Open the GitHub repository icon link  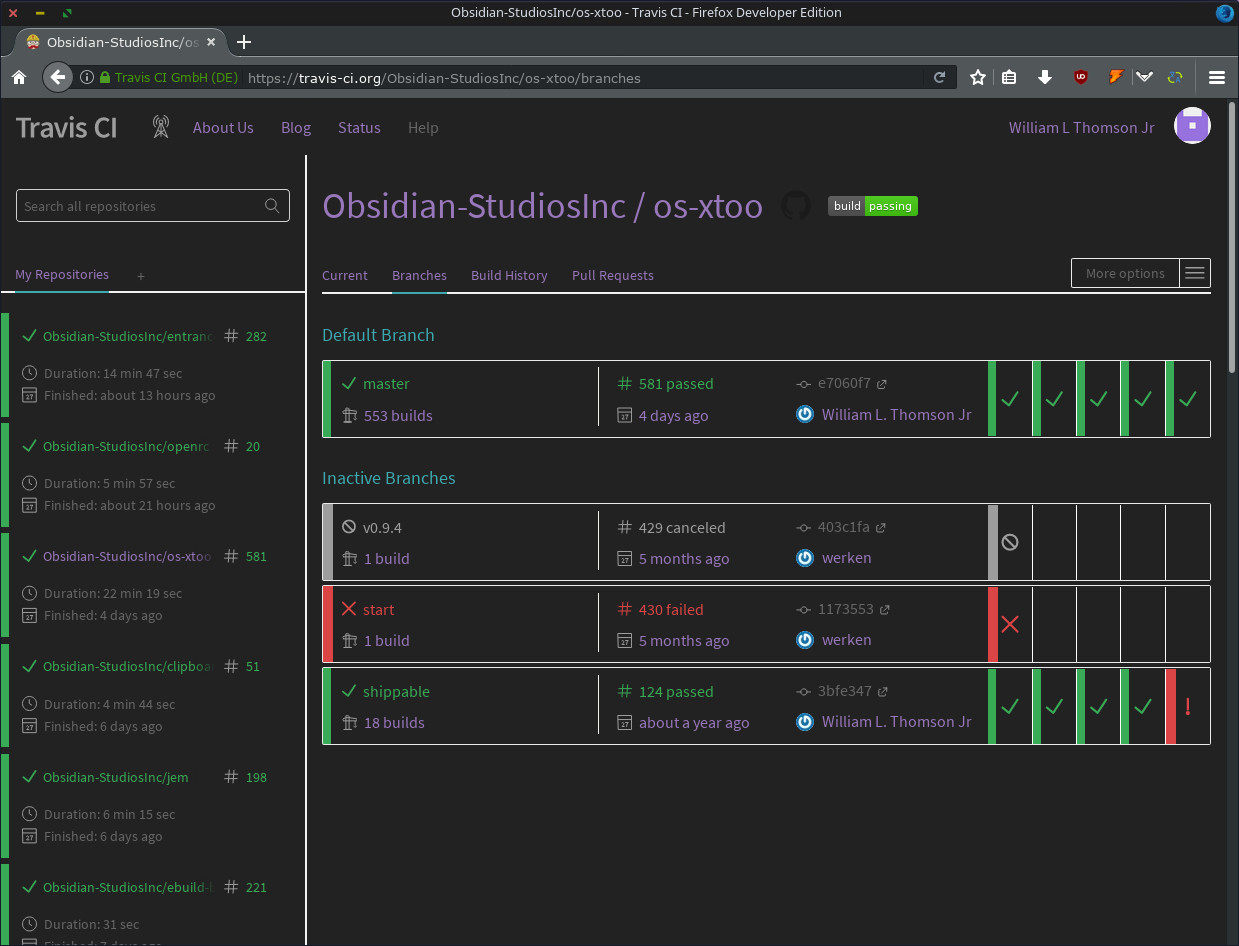[796, 206]
